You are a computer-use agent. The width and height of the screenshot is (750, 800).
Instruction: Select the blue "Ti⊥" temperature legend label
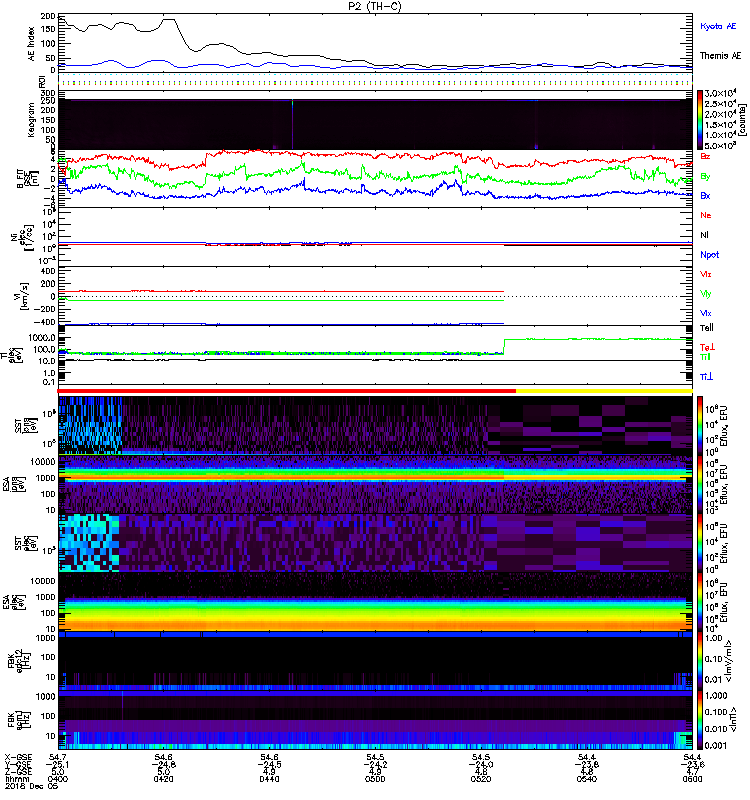click(x=706, y=377)
